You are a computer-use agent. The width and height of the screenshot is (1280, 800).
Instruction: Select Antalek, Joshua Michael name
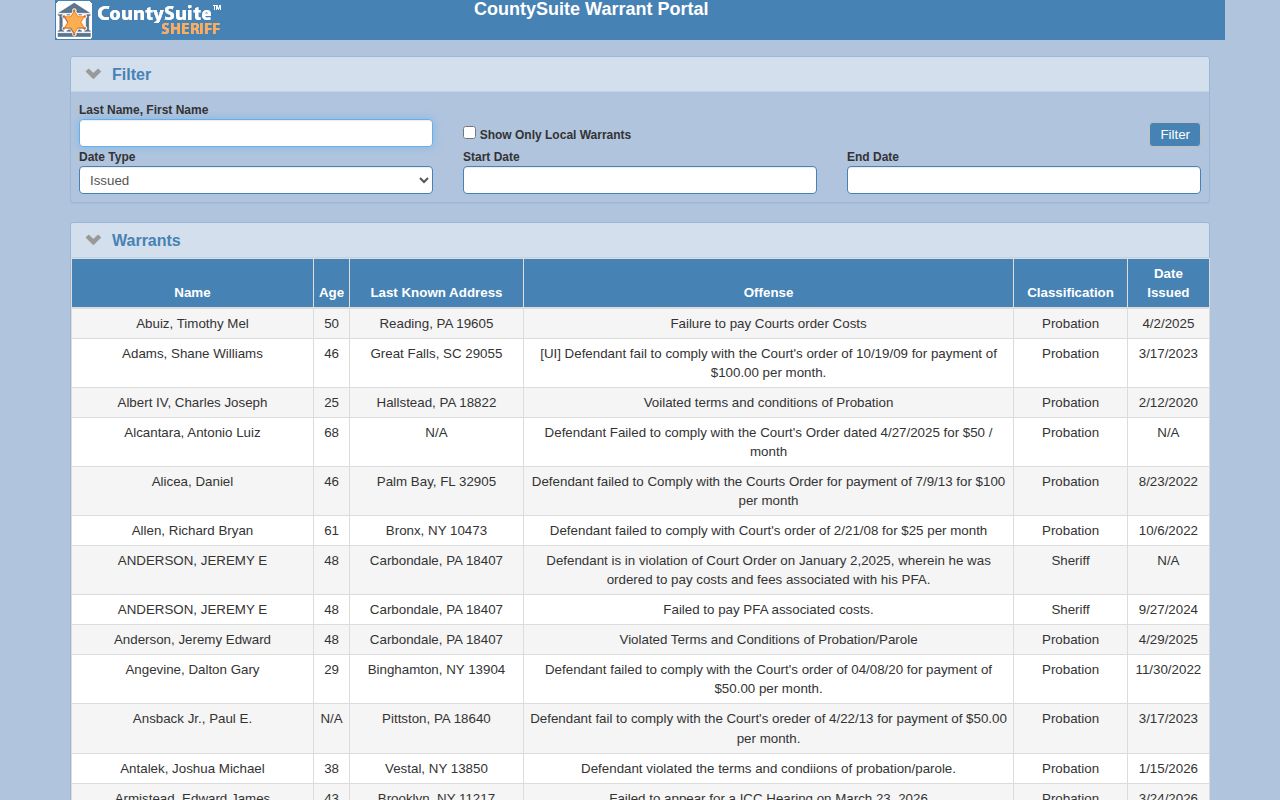pyautogui.click(x=192, y=769)
